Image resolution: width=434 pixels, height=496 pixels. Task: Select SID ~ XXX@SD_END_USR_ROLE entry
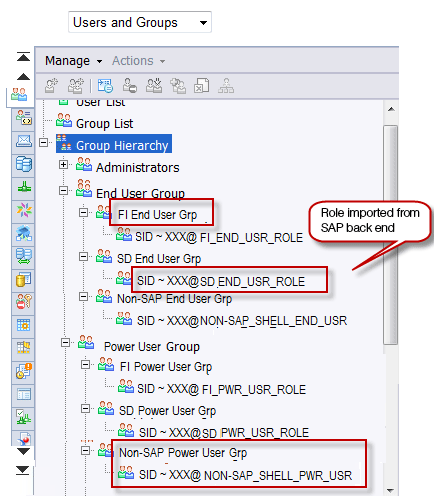(x=221, y=281)
